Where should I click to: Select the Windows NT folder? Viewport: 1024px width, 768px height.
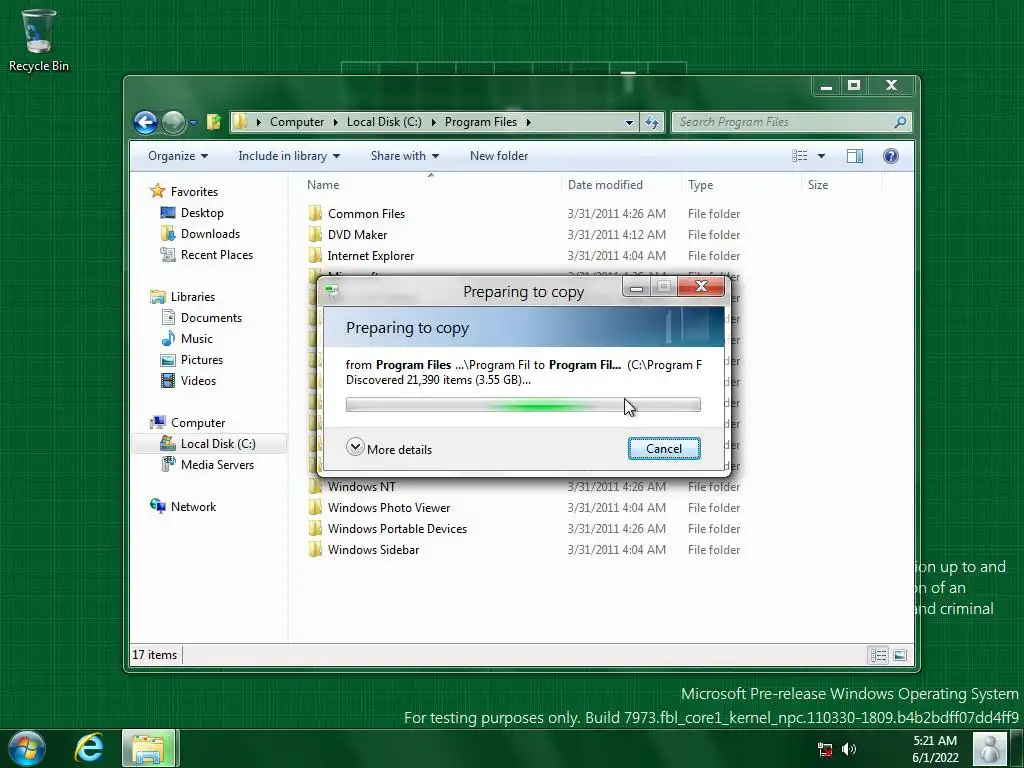(x=361, y=487)
